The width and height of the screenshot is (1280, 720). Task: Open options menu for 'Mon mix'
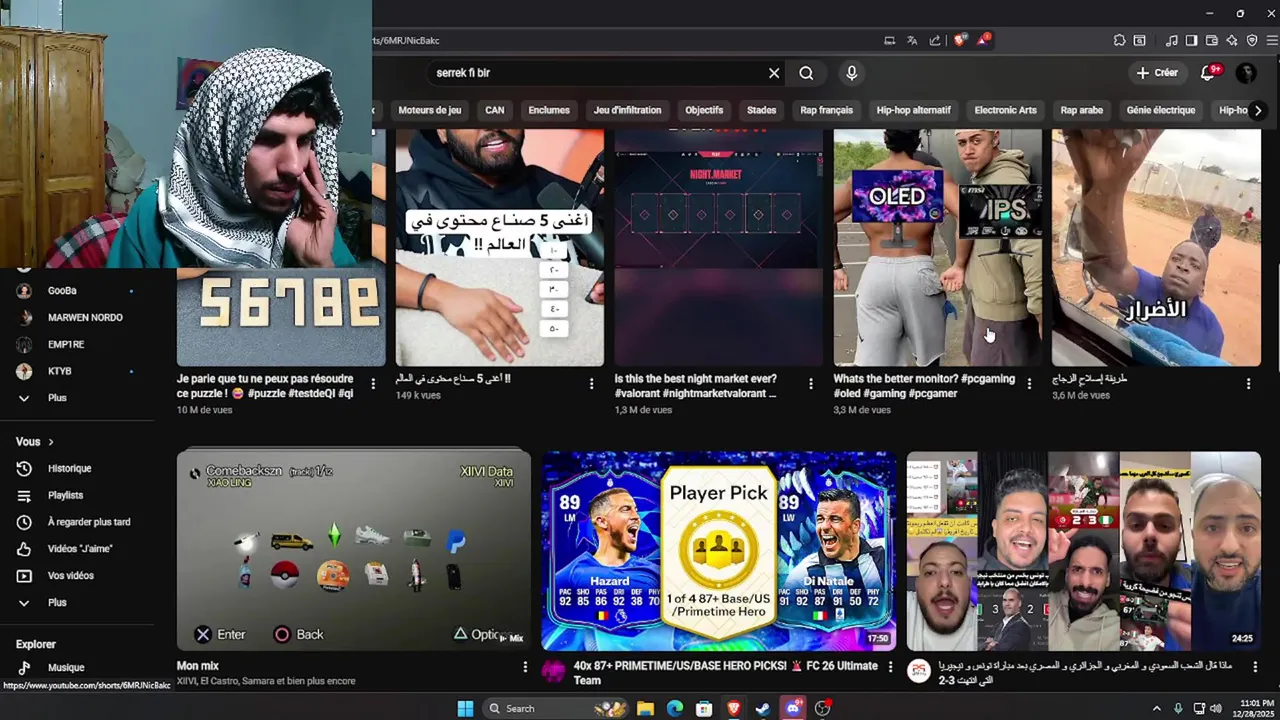pos(525,667)
